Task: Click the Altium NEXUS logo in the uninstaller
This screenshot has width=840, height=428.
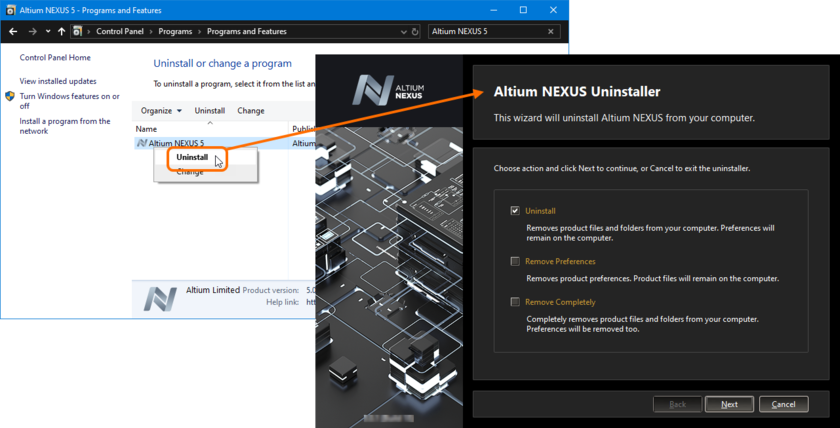Action: point(388,89)
